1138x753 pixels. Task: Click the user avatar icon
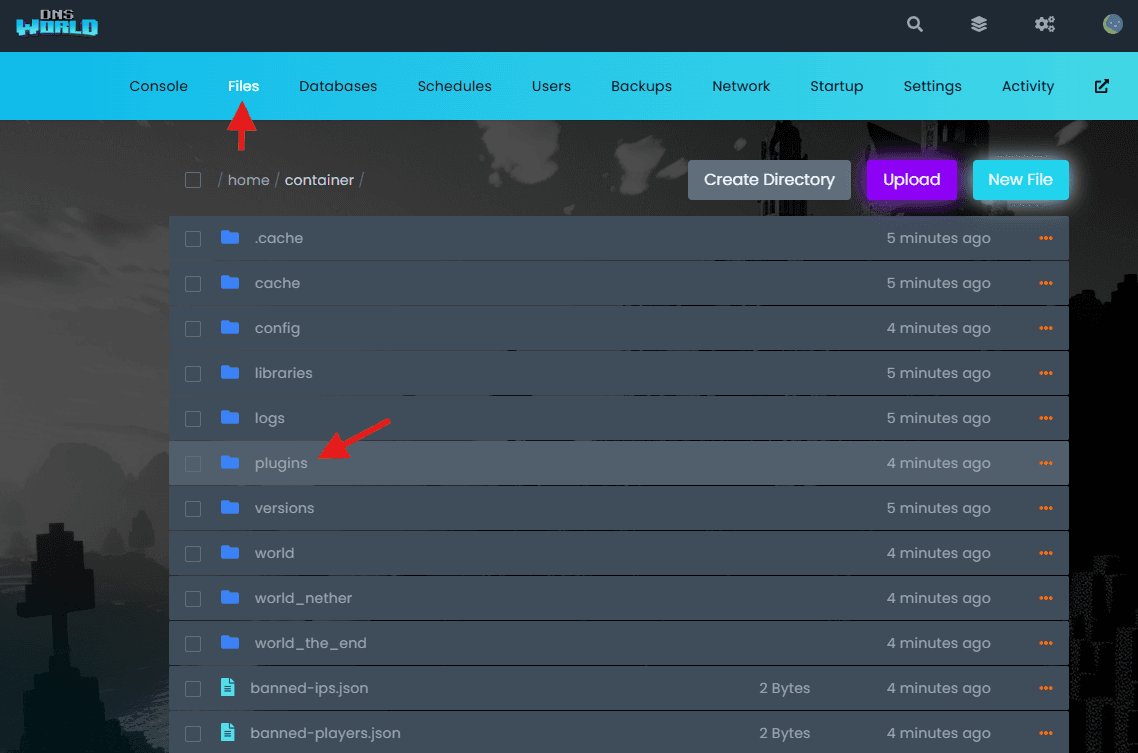click(x=1112, y=25)
